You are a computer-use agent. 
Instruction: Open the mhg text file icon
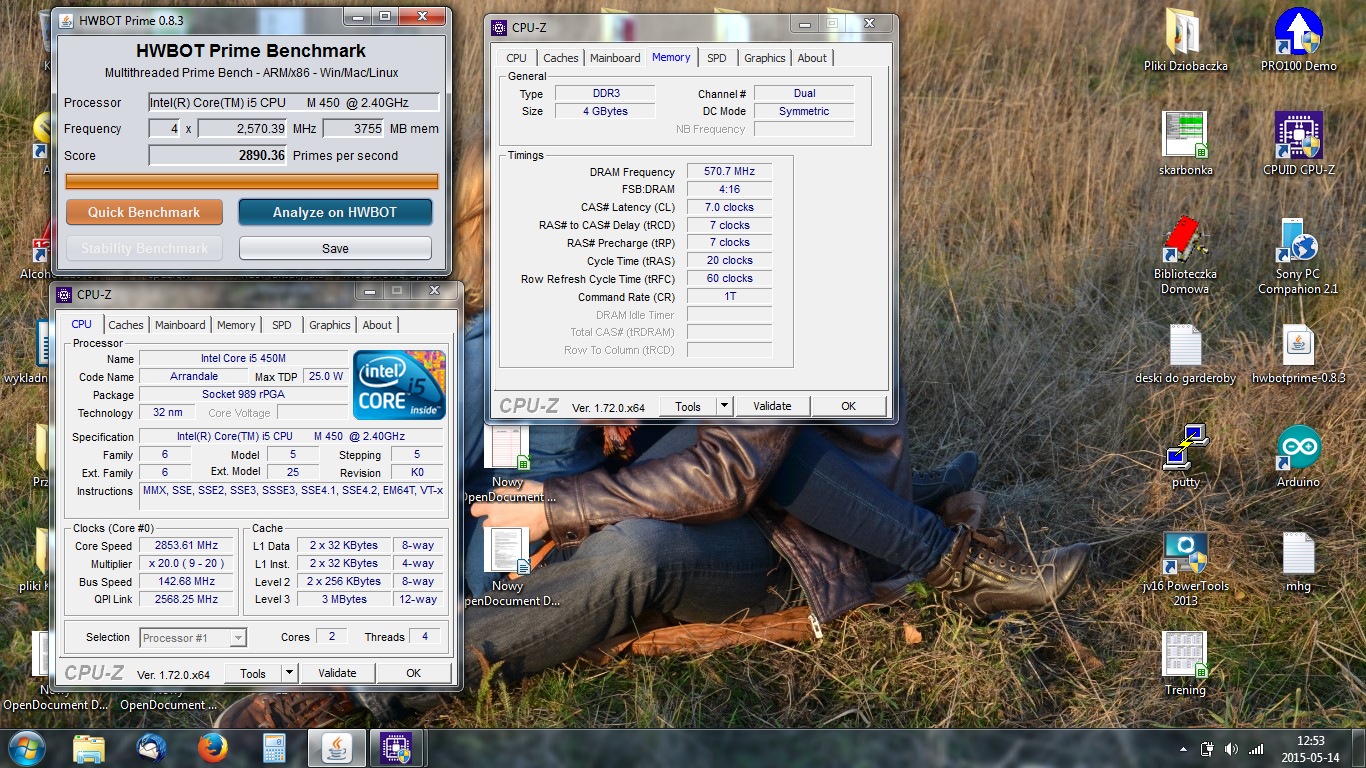point(1298,552)
